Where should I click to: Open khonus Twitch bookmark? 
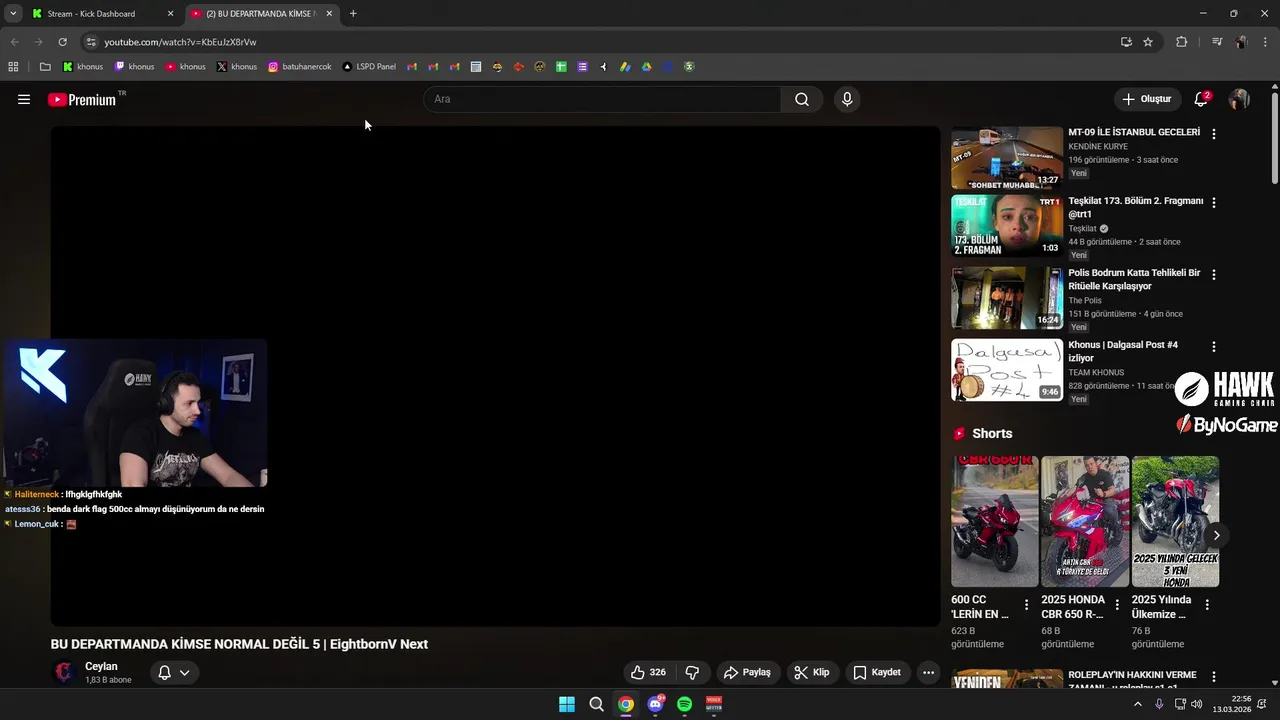click(x=135, y=67)
